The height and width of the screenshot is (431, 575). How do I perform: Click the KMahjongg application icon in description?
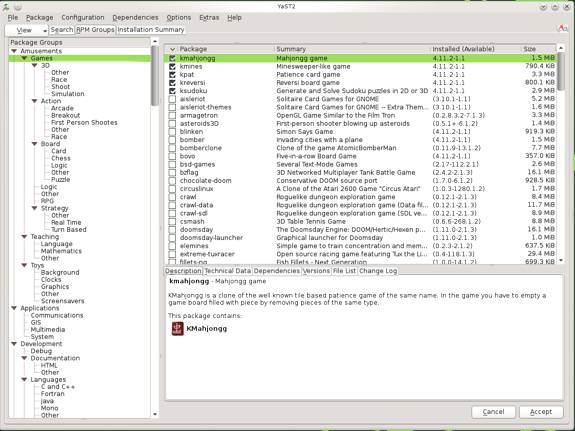(177, 328)
